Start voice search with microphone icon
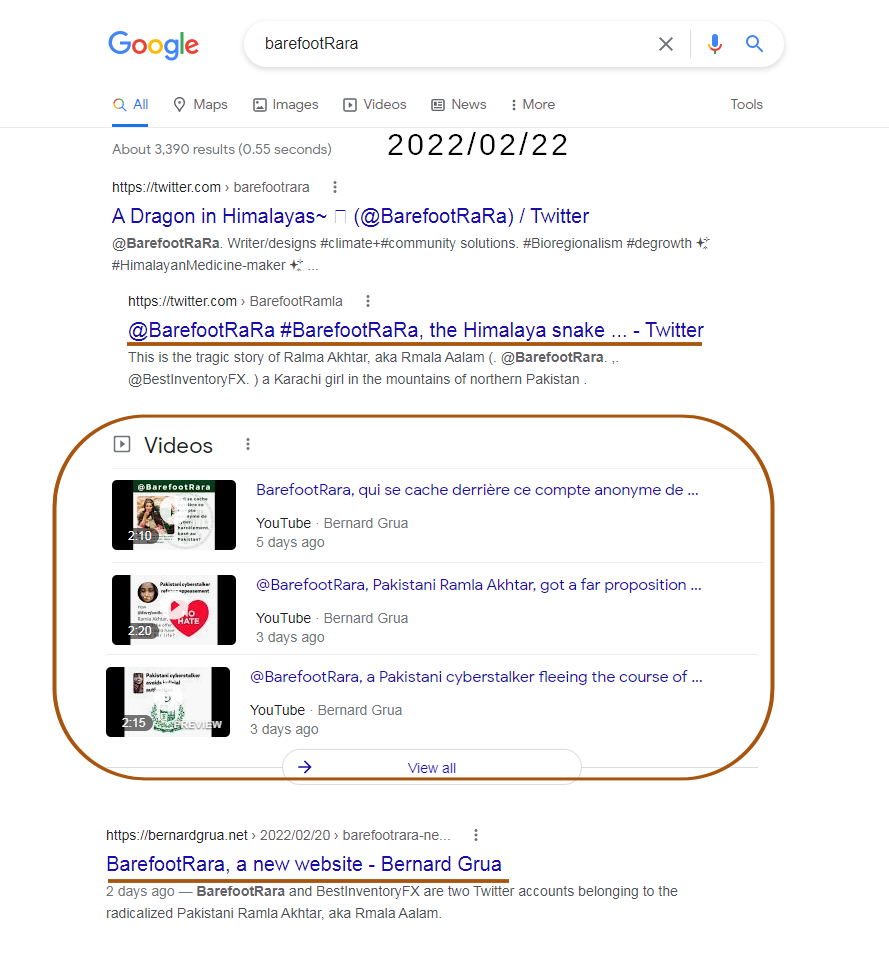 tap(714, 44)
